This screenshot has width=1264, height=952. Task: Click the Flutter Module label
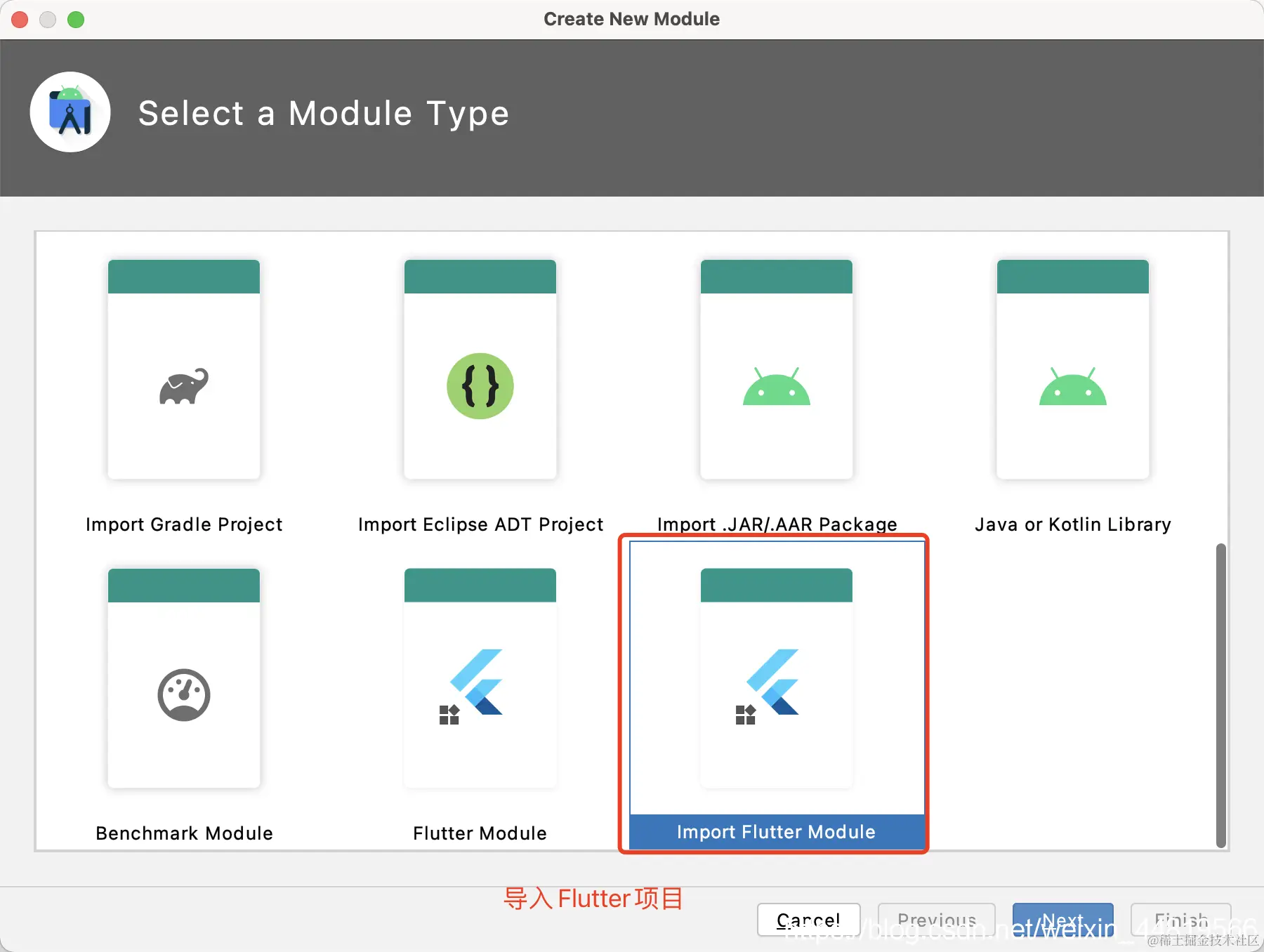[480, 833]
